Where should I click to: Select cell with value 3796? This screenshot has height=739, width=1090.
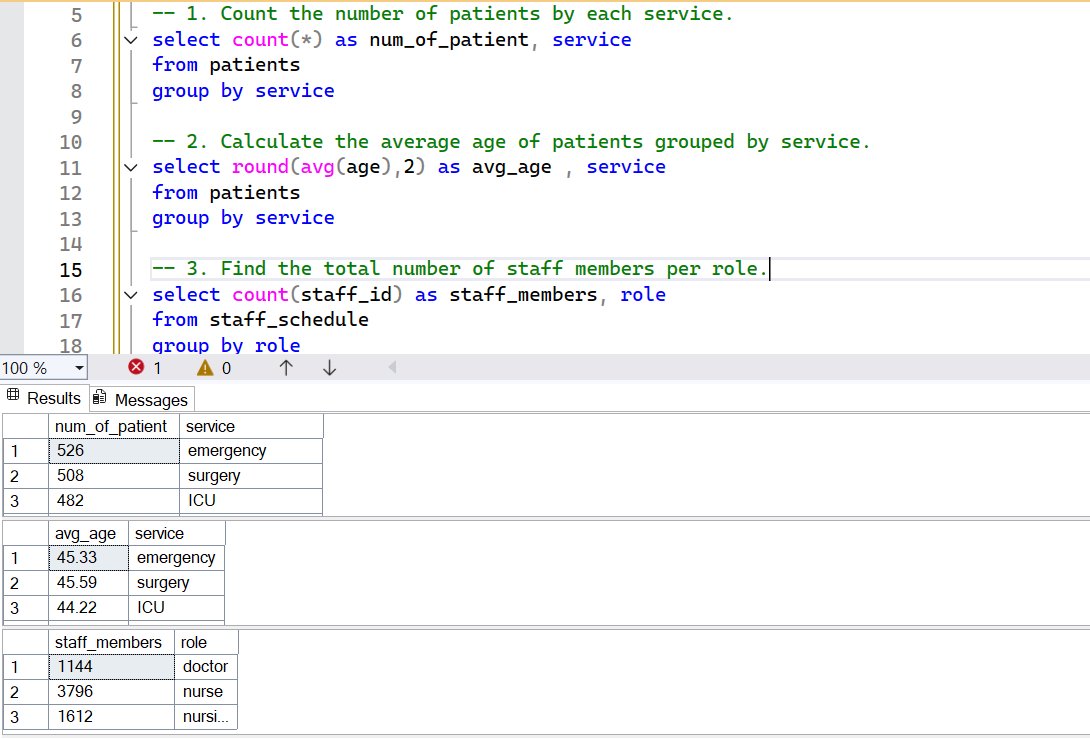[x=111, y=692]
